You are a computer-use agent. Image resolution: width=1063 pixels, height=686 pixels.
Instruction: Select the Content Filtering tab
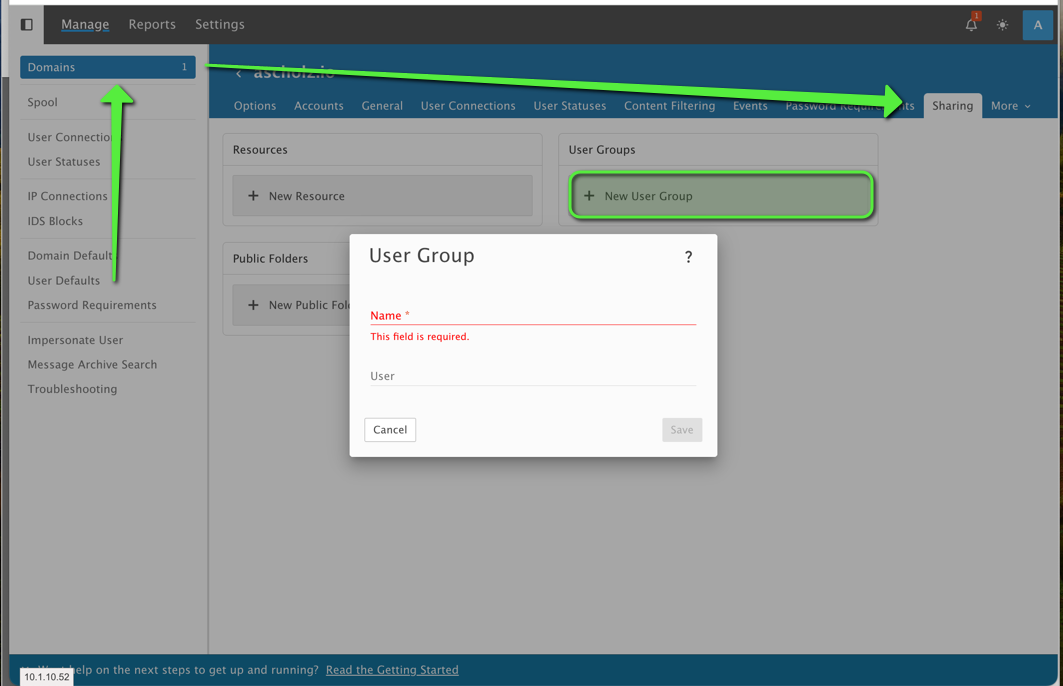point(669,106)
